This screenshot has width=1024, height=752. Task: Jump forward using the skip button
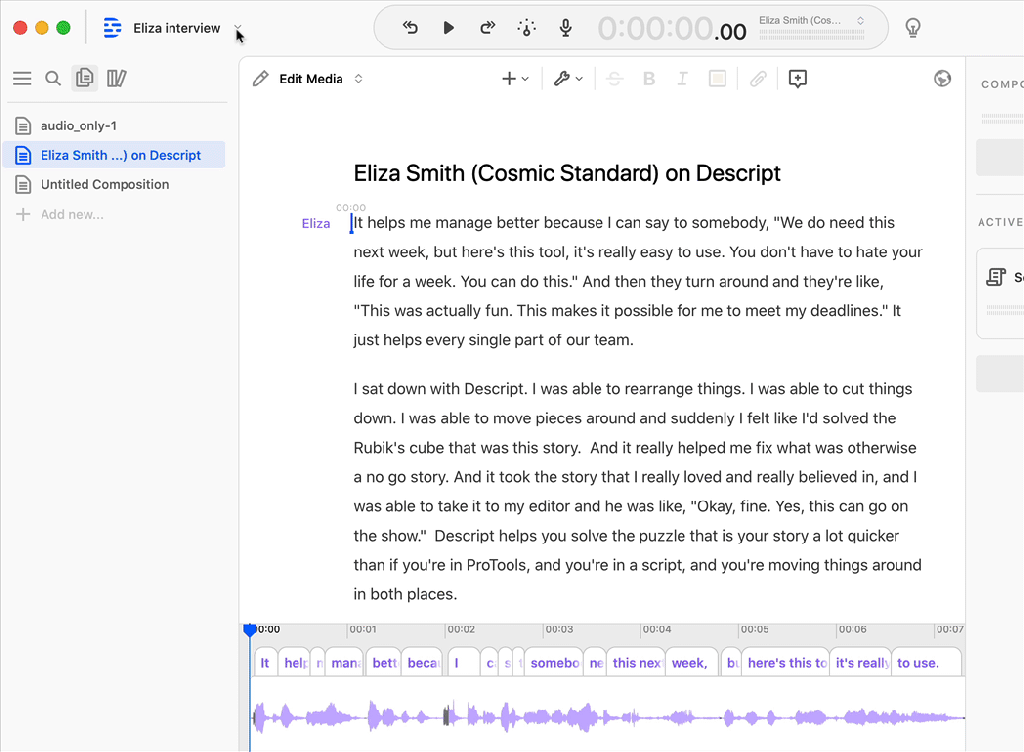[487, 27]
